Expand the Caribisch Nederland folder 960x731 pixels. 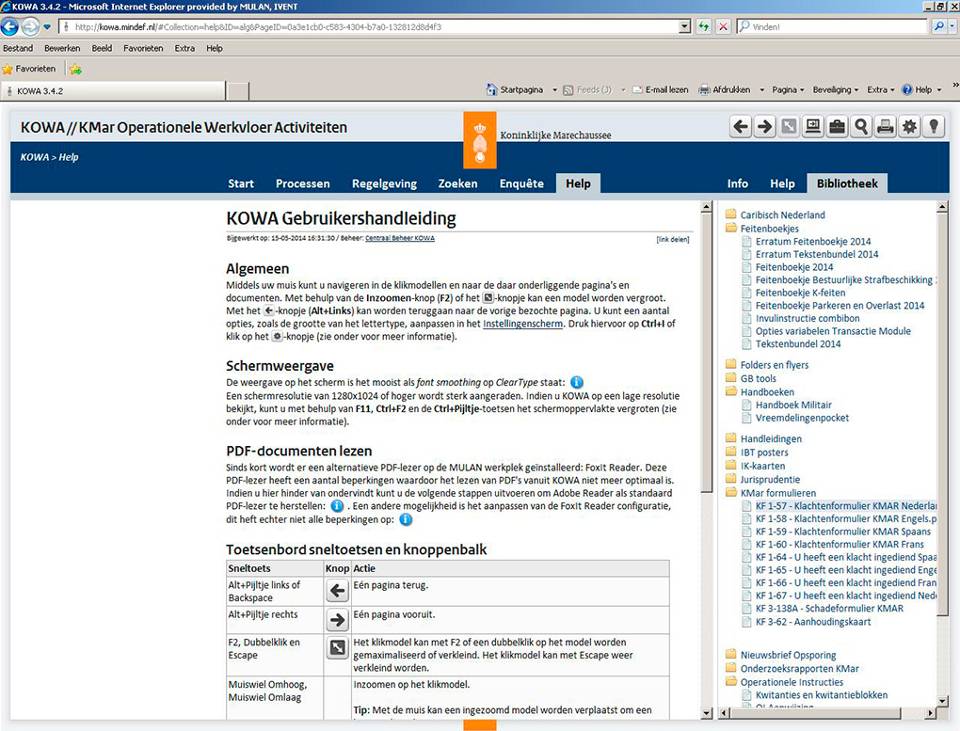point(782,215)
